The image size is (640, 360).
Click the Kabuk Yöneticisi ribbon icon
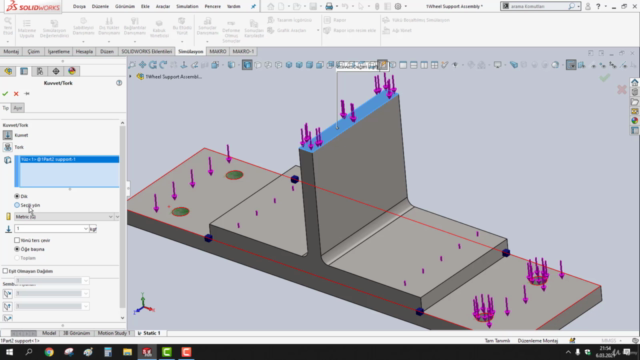coord(159,29)
